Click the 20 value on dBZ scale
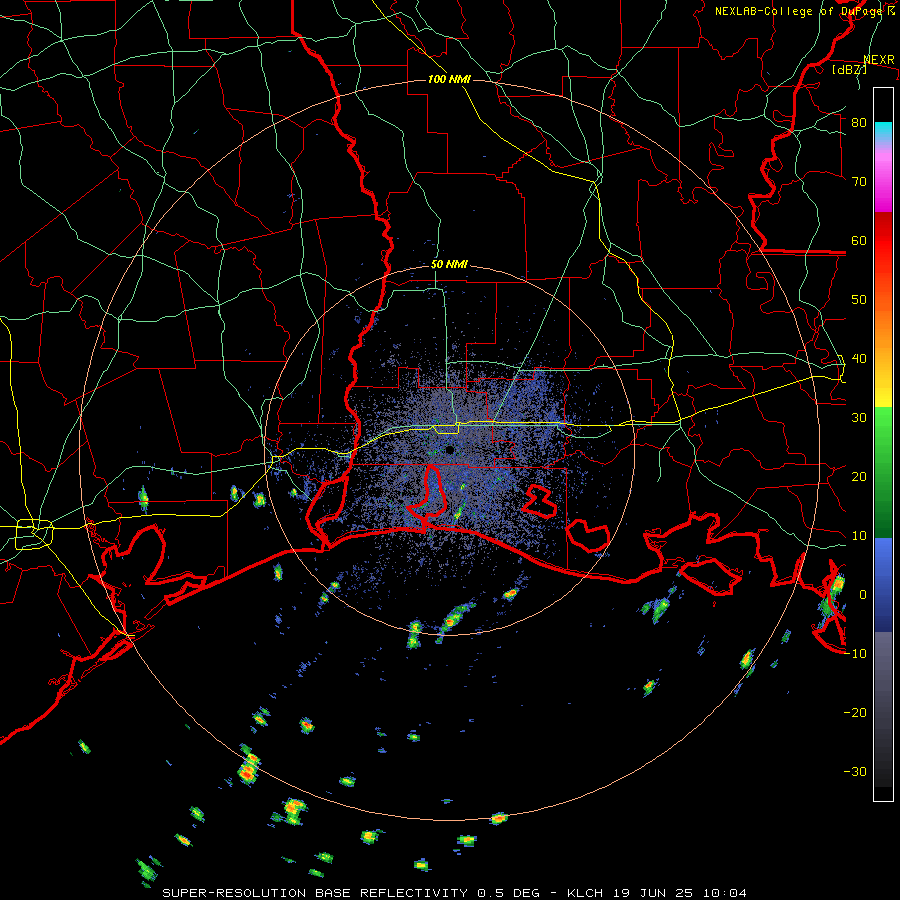This screenshot has width=900, height=900. click(x=859, y=477)
